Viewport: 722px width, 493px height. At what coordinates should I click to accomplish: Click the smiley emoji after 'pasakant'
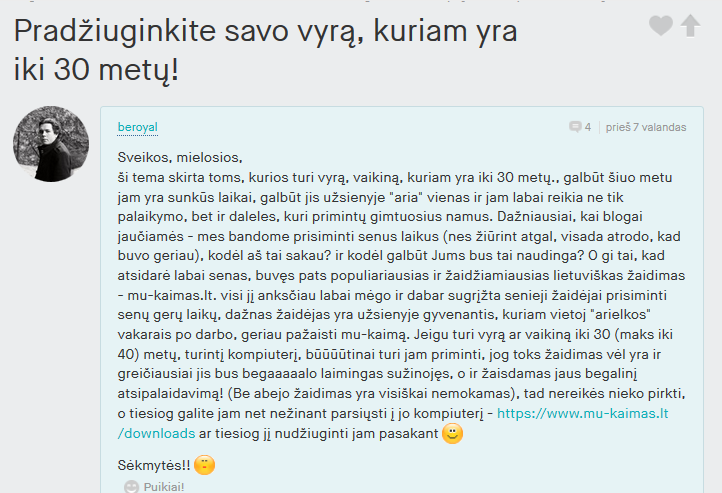452,433
